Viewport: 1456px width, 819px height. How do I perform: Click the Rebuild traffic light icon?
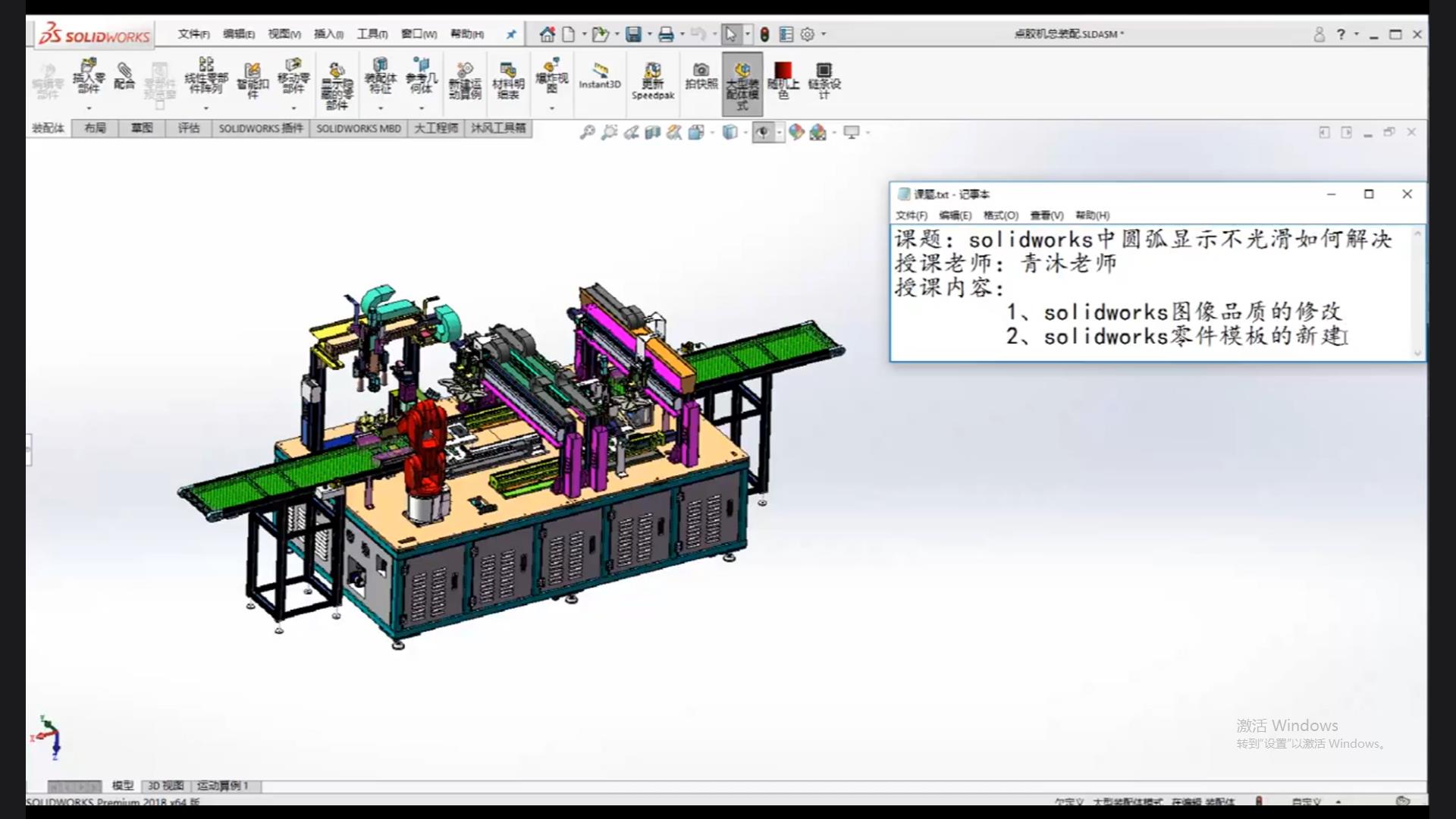coord(764,34)
